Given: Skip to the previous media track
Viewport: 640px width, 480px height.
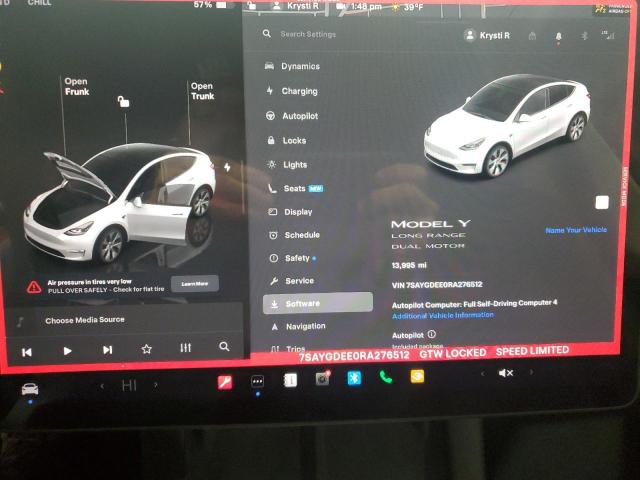Looking at the screenshot, I should (x=27, y=352).
